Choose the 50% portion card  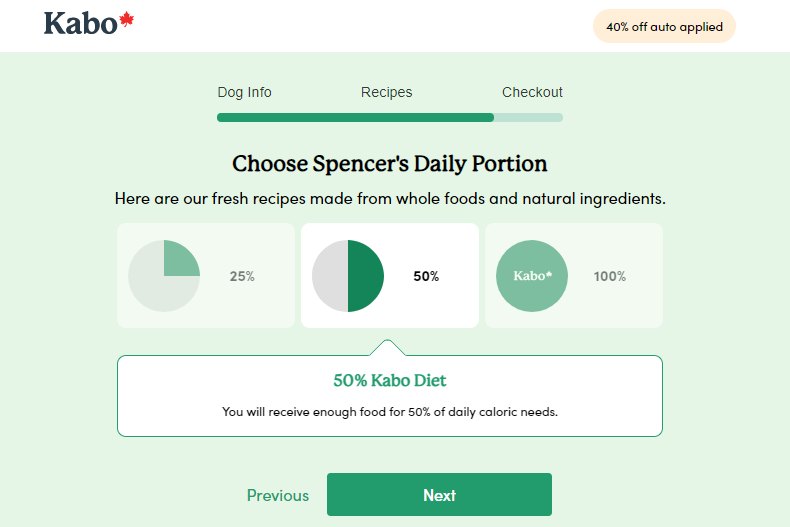(389, 276)
